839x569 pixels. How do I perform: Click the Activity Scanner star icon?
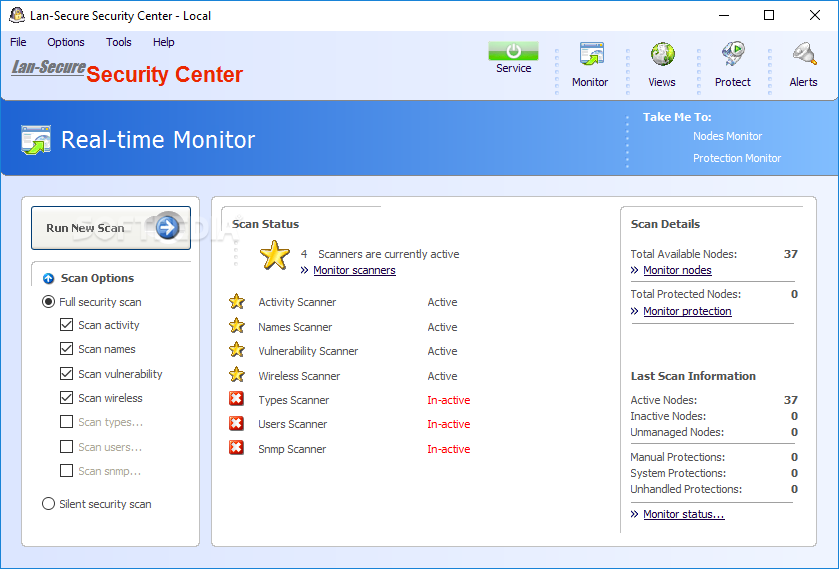point(237,302)
